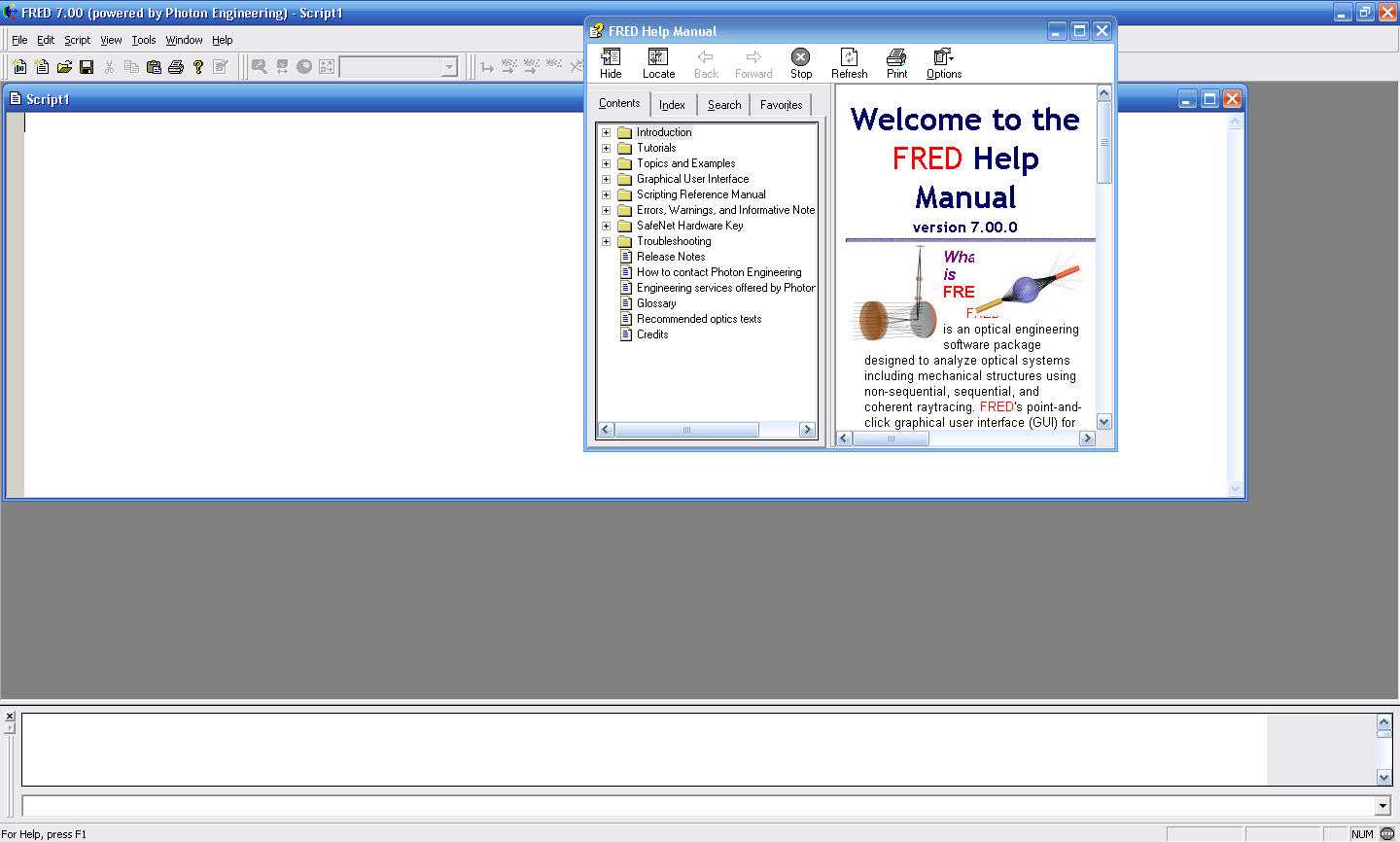This screenshot has width=1400, height=842.
Task: Click the Save floppy disk icon
Action: (87, 67)
